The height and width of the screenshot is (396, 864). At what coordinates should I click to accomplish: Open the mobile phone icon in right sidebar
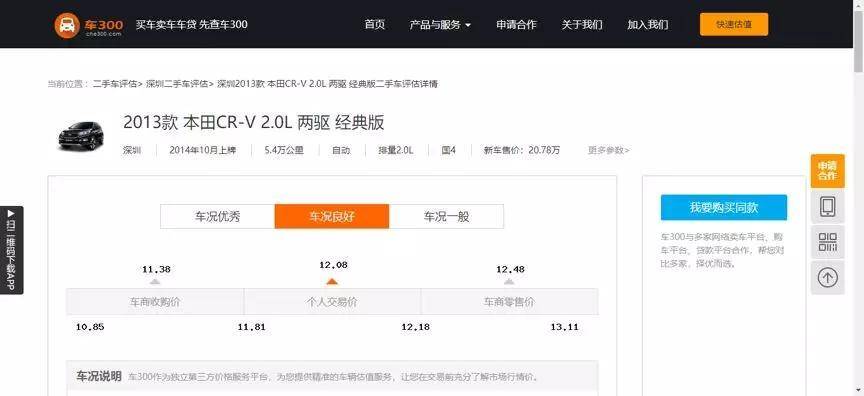(827, 207)
